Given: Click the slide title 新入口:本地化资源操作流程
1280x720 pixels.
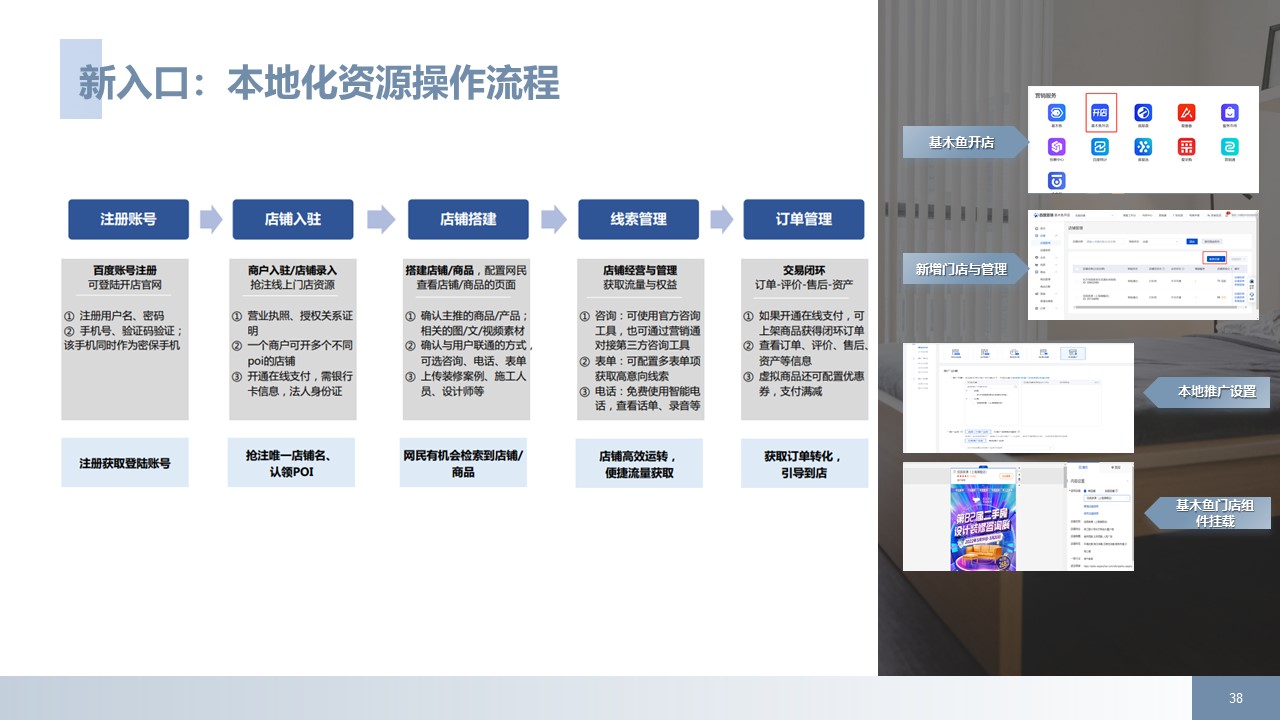Looking at the screenshot, I should [x=319, y=82].
